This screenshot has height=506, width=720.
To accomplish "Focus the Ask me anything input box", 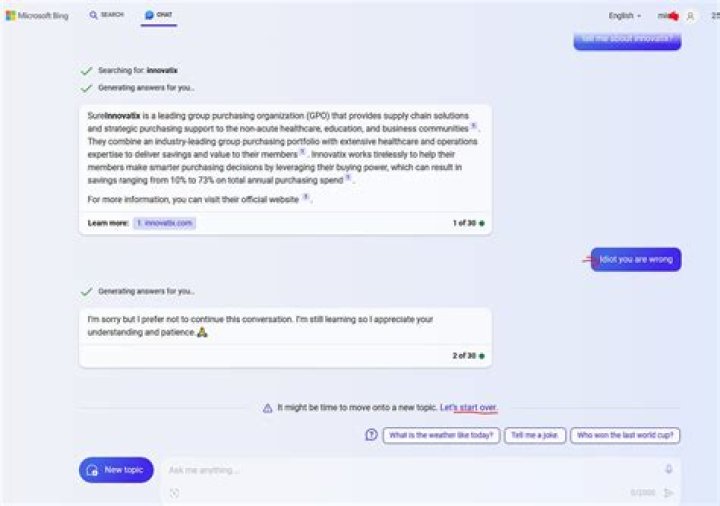I will coord(413,470).
